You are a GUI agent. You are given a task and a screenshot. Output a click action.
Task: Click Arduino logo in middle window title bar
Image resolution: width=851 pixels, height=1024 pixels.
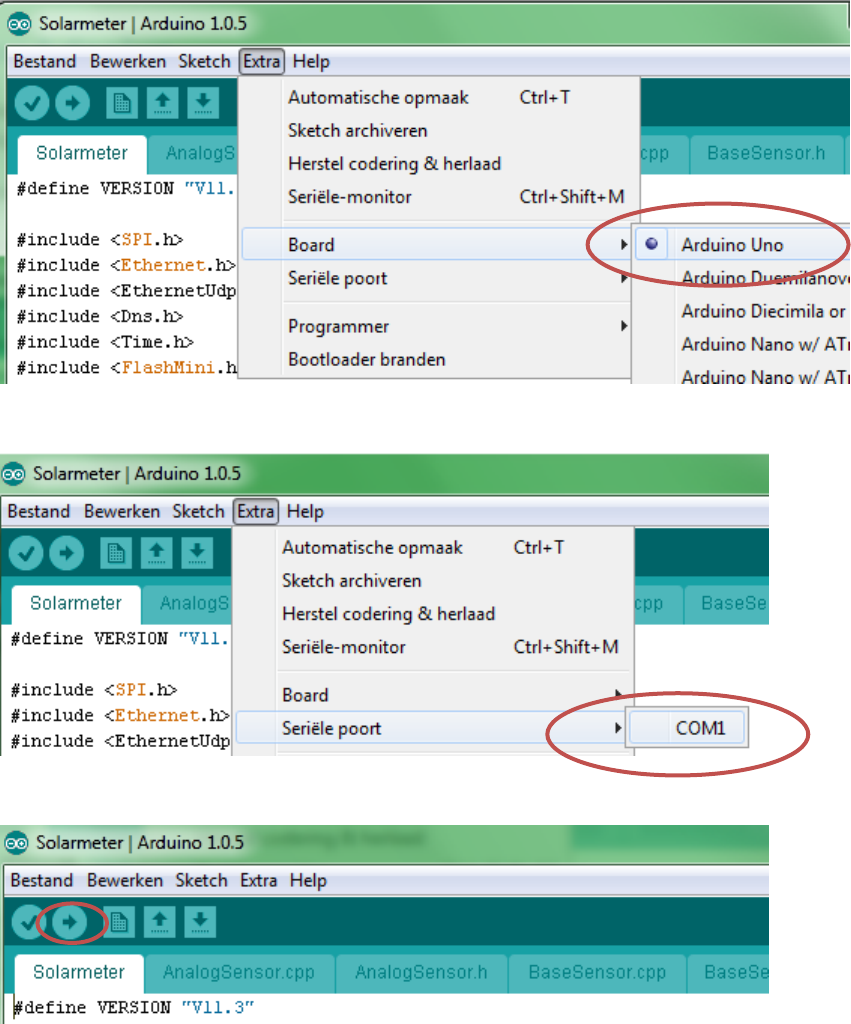tap(13, 474)
